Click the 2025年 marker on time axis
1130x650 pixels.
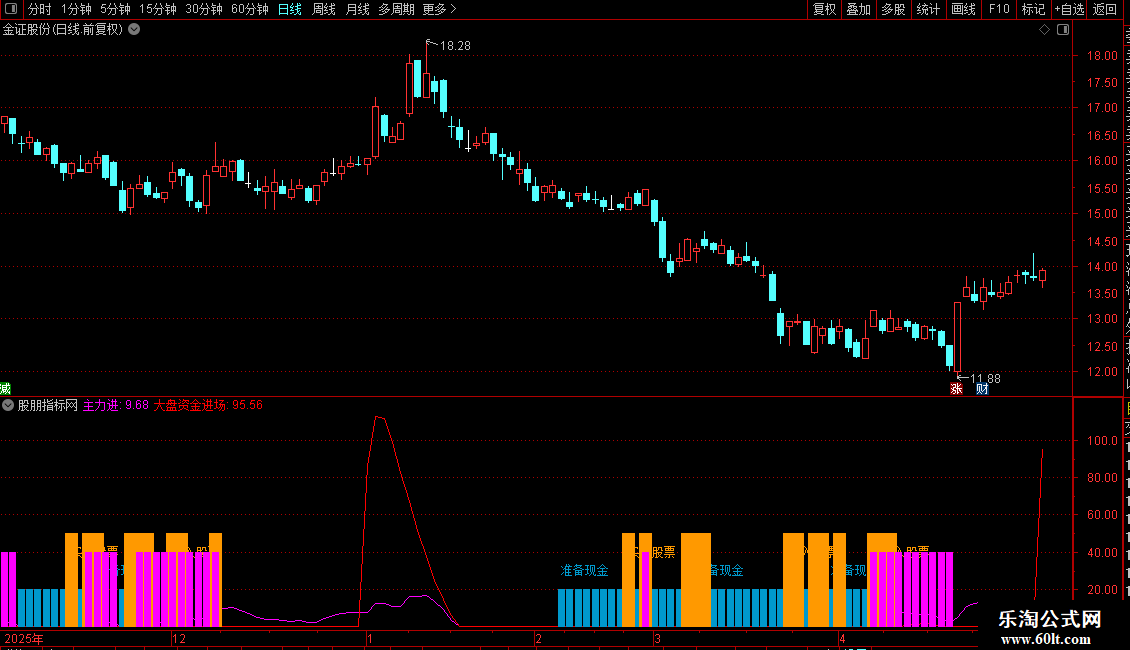tap(23, 638)
